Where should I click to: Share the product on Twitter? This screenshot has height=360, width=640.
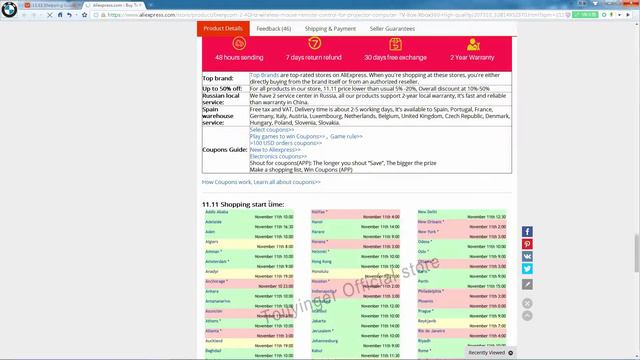pyautogui.click(x=527, y=269)
